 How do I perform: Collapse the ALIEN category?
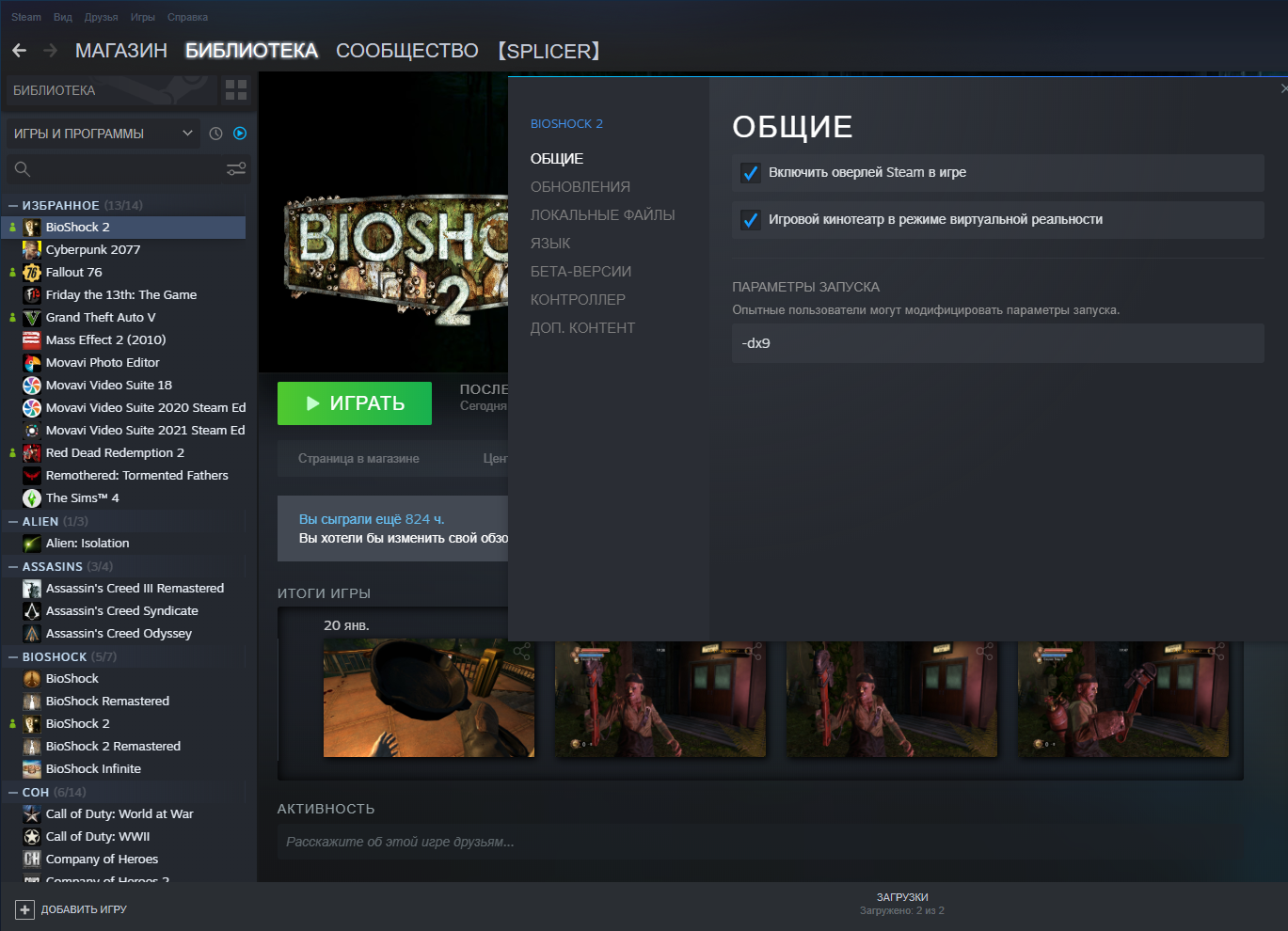(13, 521)
